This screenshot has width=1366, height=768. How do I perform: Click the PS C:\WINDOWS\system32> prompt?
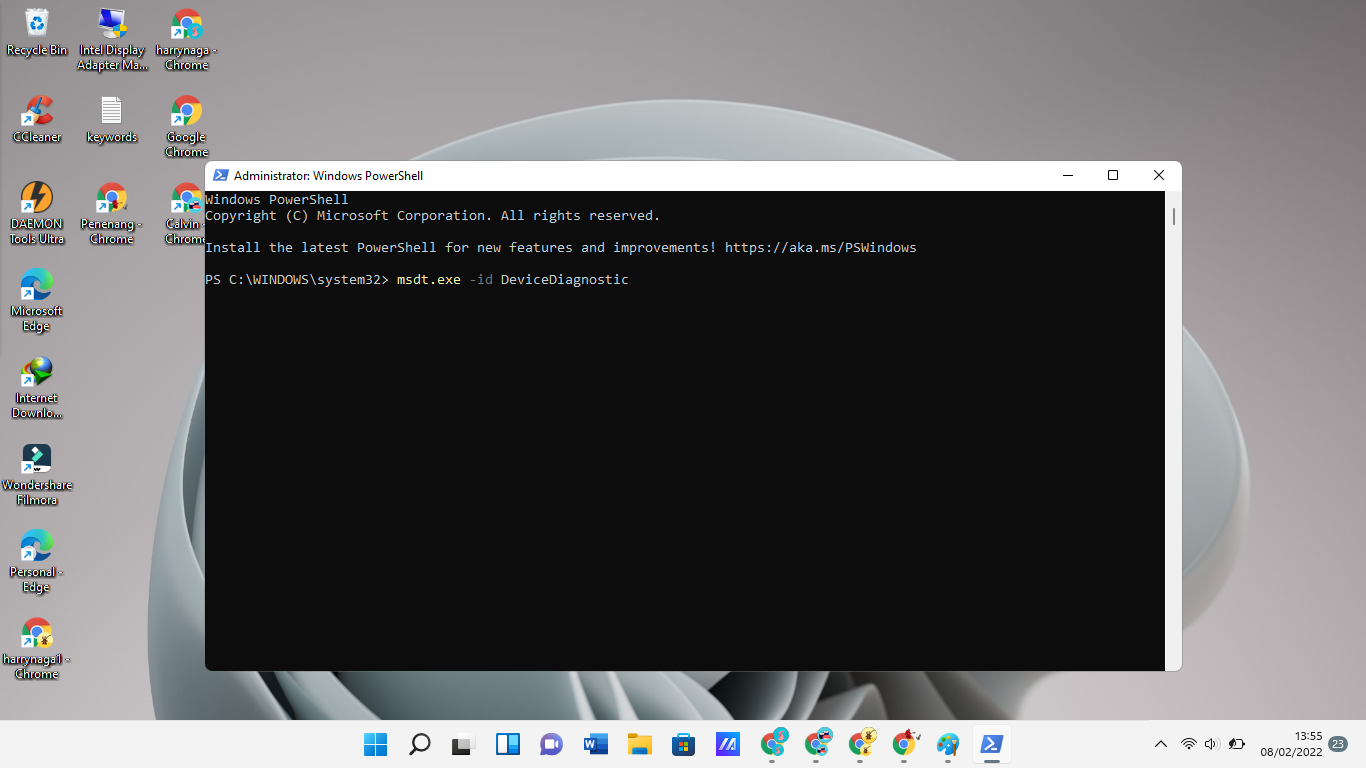297,279
